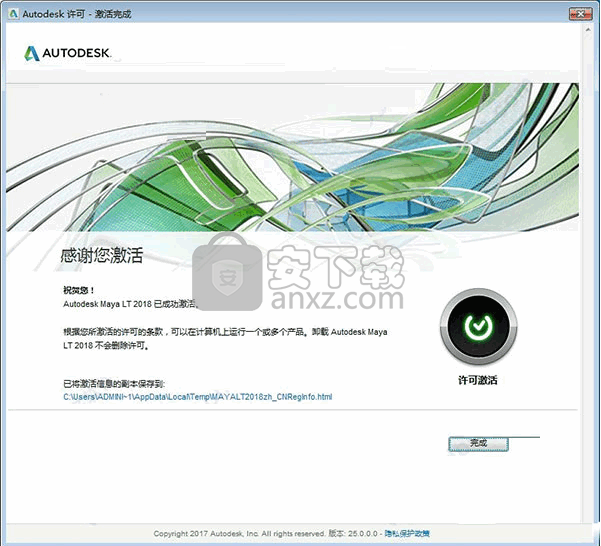Open the MAYALT2018zh_CNRegInfo.html file path link

[198, 397]
